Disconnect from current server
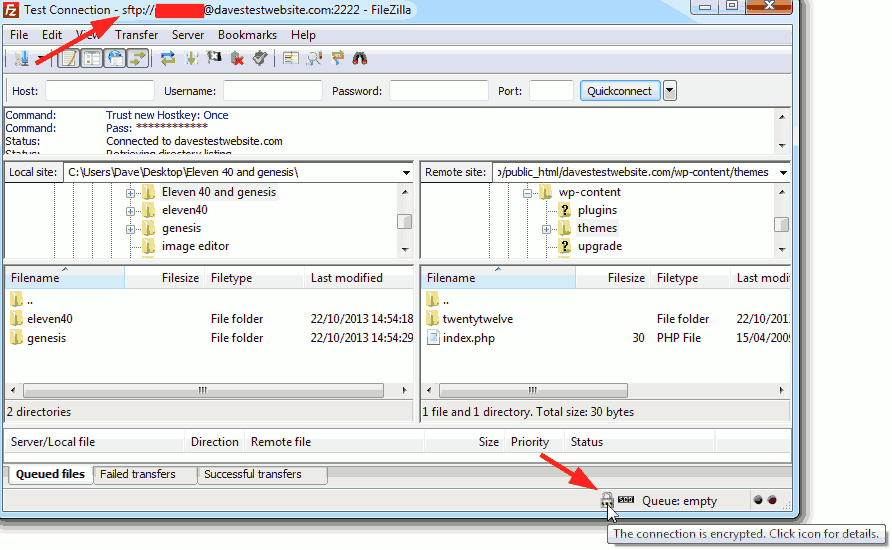892x550 pixels. point(237,58)
